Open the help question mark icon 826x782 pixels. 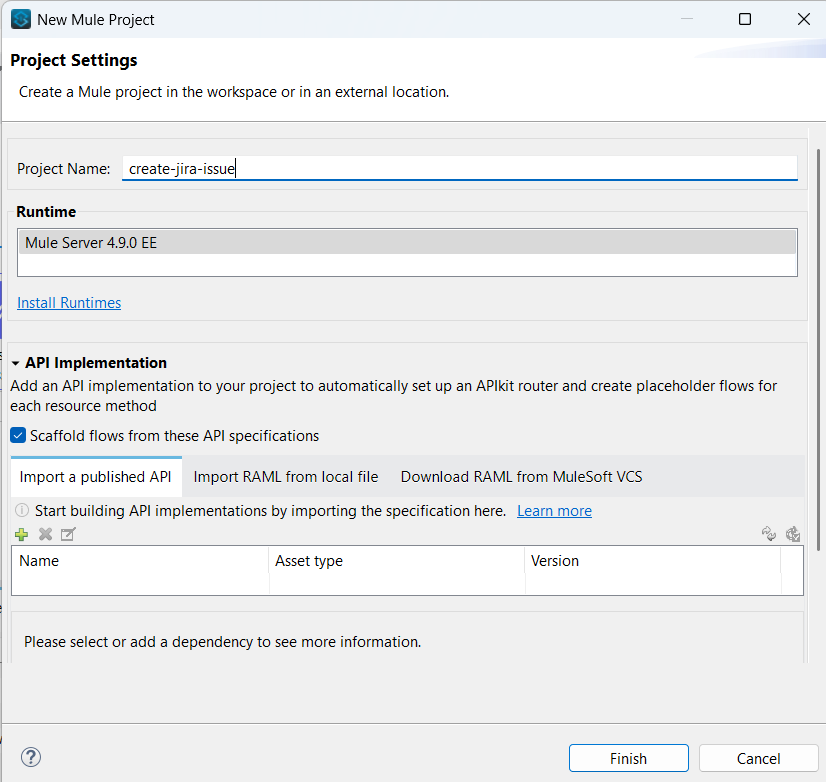pyautogui.click(x=31, y=757)
